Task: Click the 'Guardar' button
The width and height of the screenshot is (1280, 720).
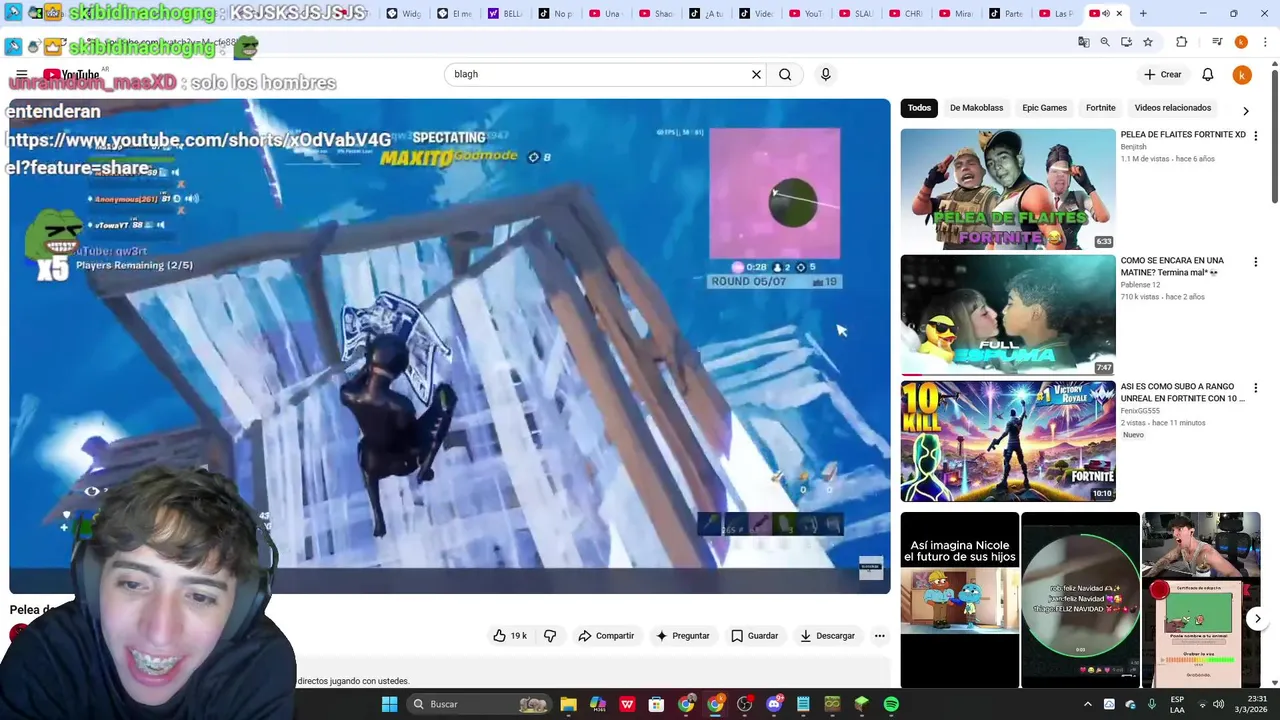Action: click(754, 636)
